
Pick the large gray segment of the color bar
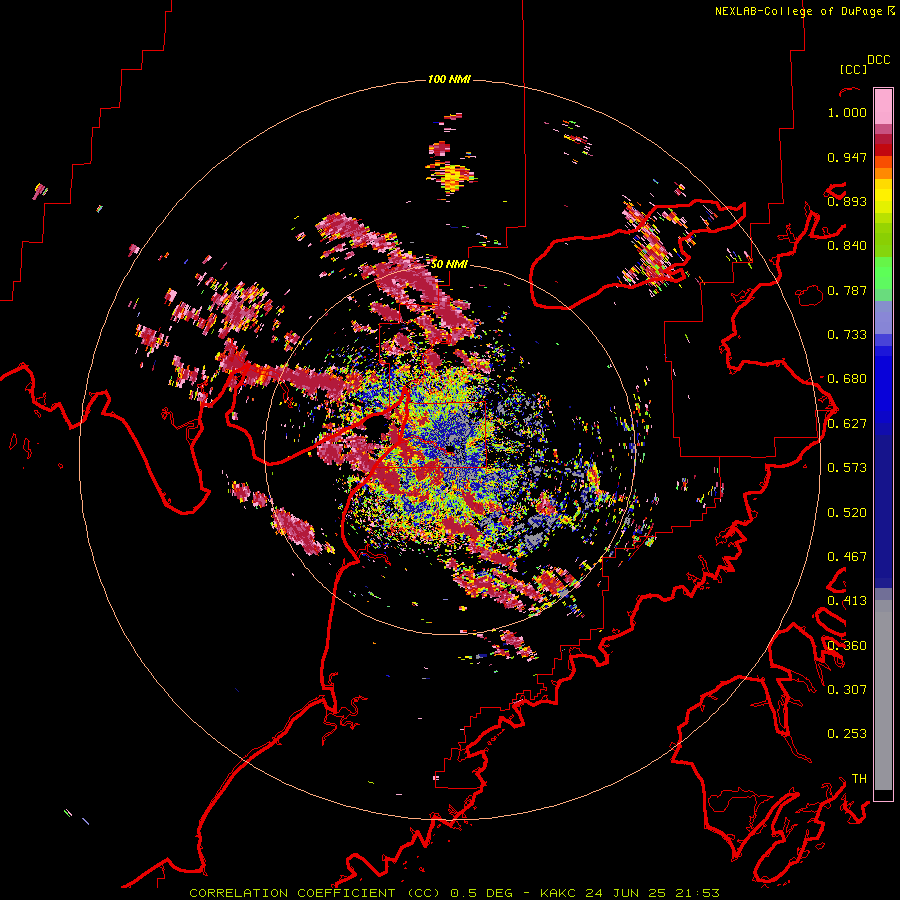coord(883,695)
